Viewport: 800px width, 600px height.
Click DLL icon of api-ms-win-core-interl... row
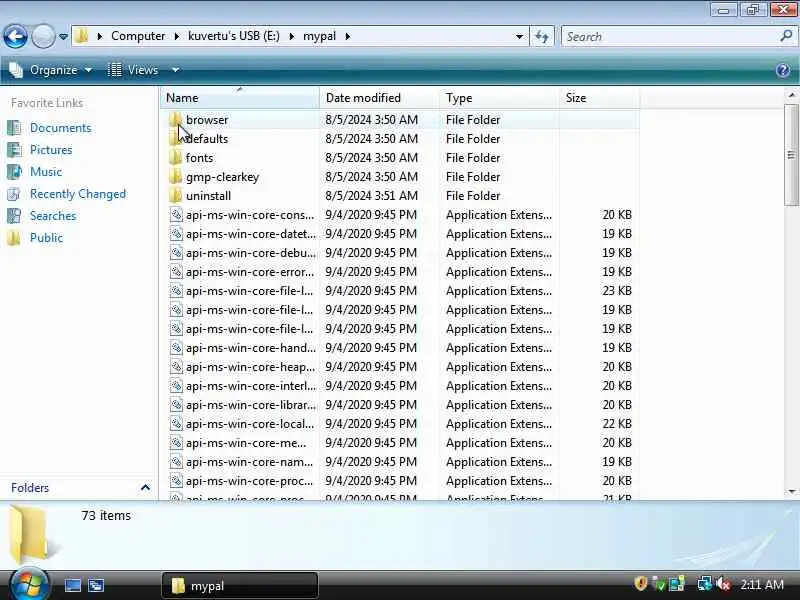tap(176, 386)
